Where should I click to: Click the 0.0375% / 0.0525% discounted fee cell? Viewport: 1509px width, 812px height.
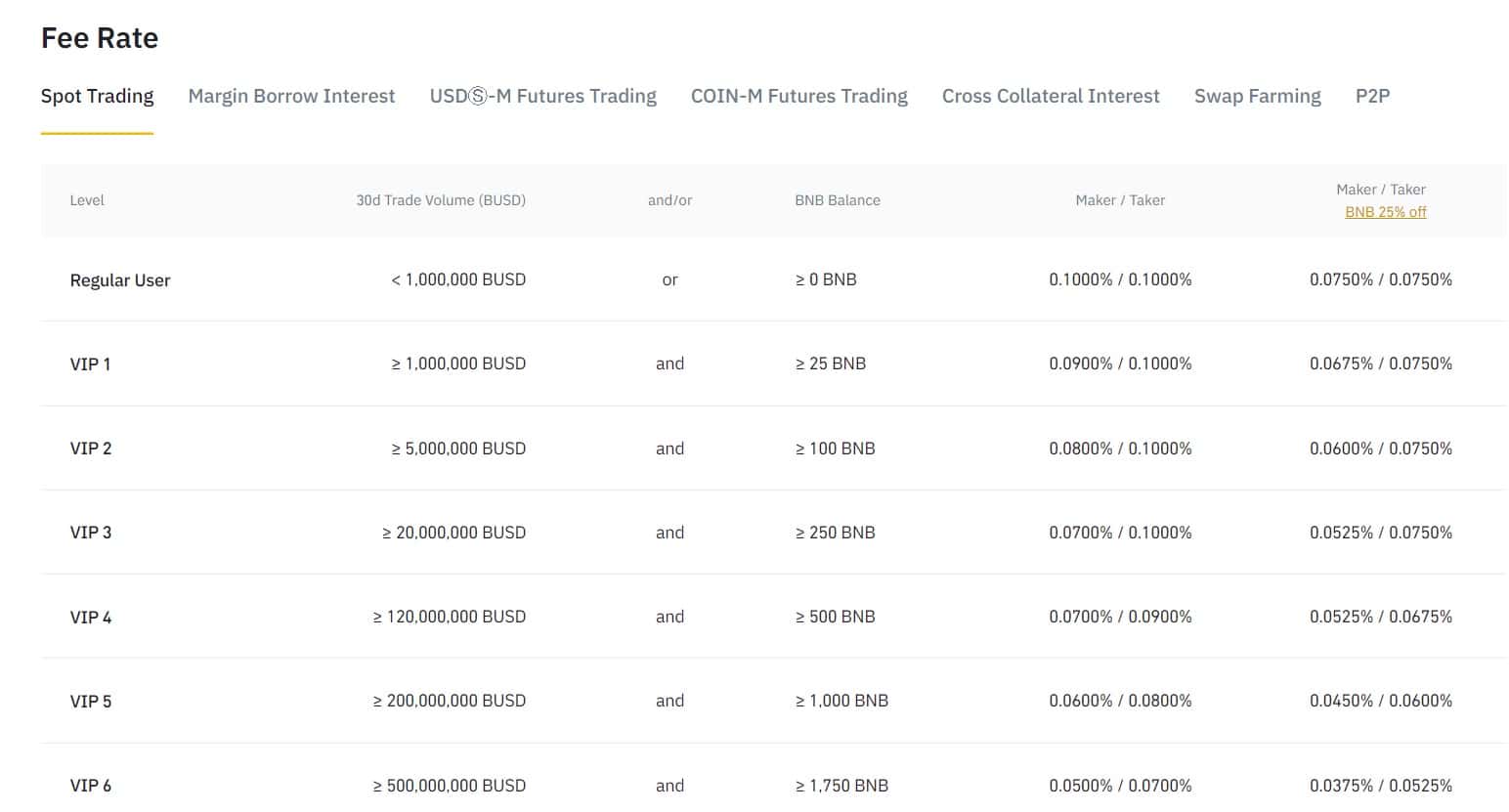1381,786
